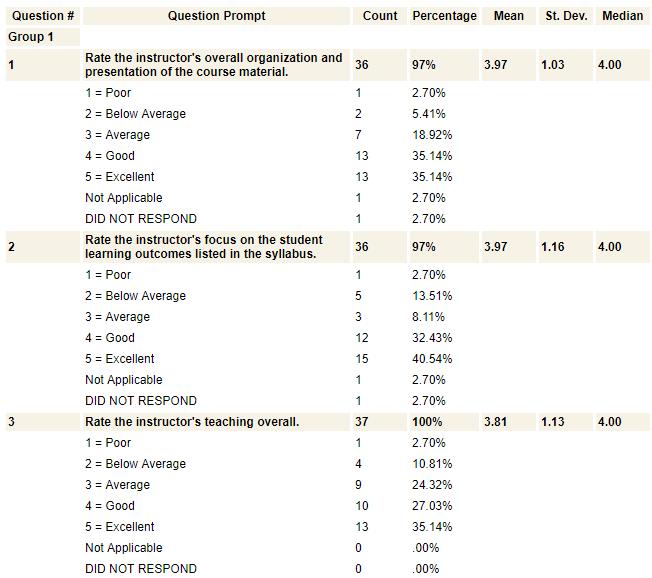Select the "Count" column header

point(380,16)
